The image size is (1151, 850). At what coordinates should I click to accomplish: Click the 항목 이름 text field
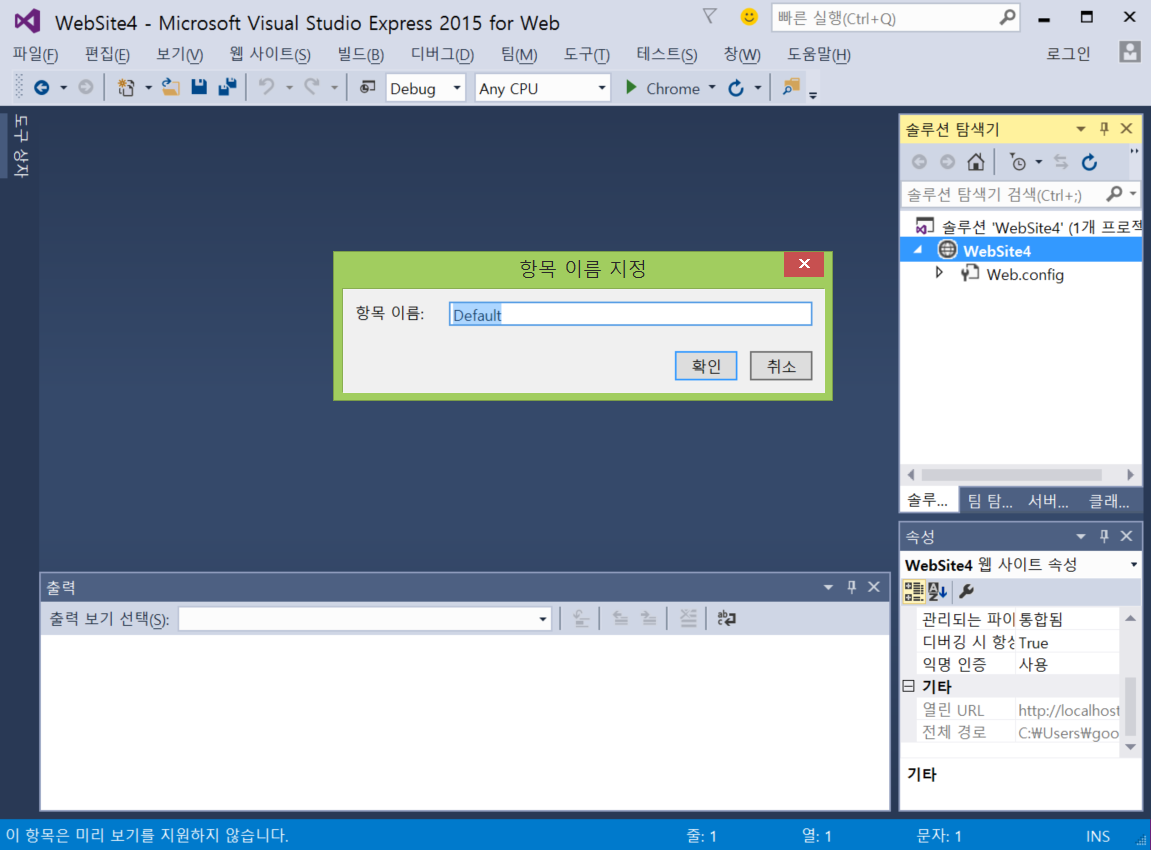pyautogui.click(x=630, y=315)
